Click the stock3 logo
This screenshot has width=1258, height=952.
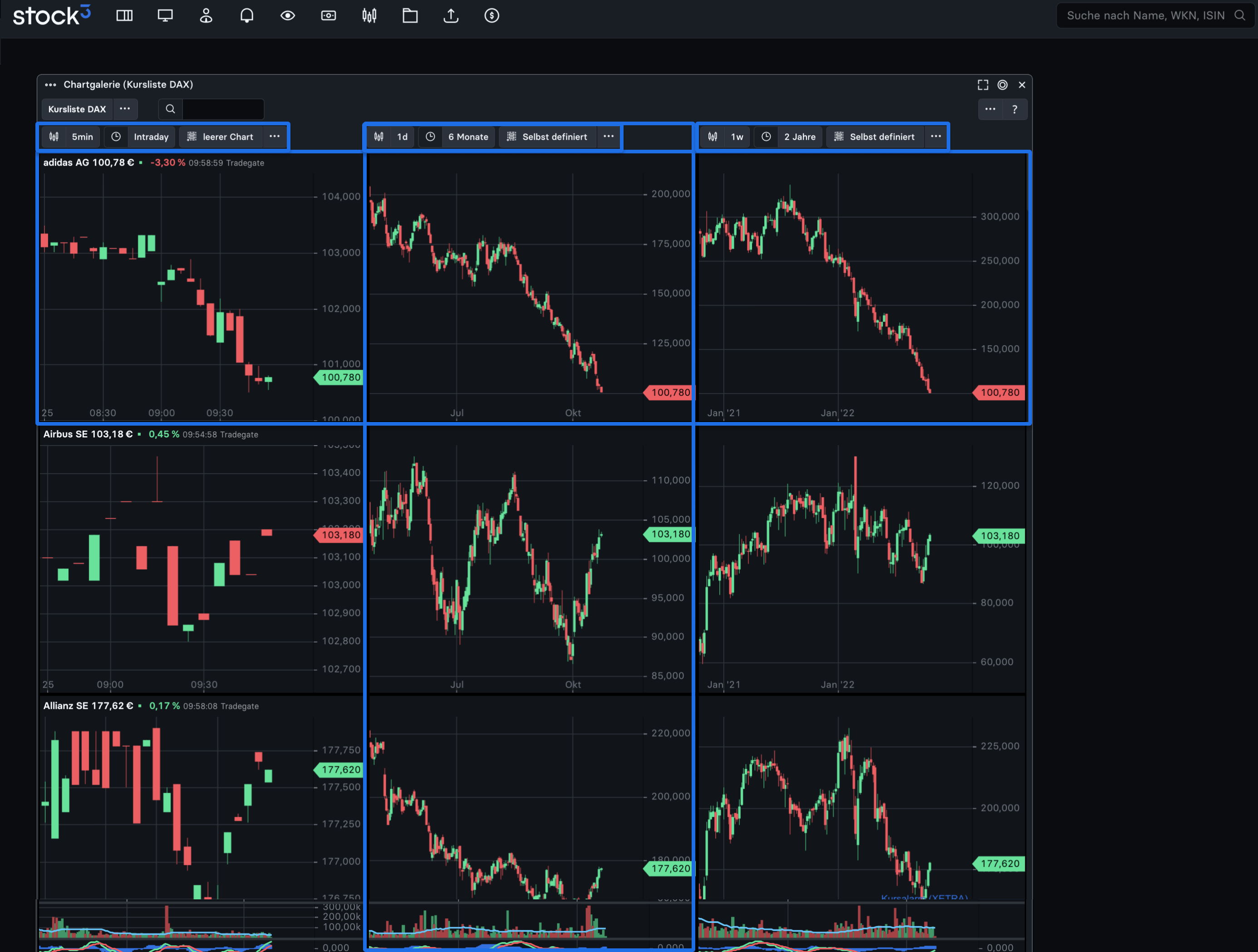(52, 15)
